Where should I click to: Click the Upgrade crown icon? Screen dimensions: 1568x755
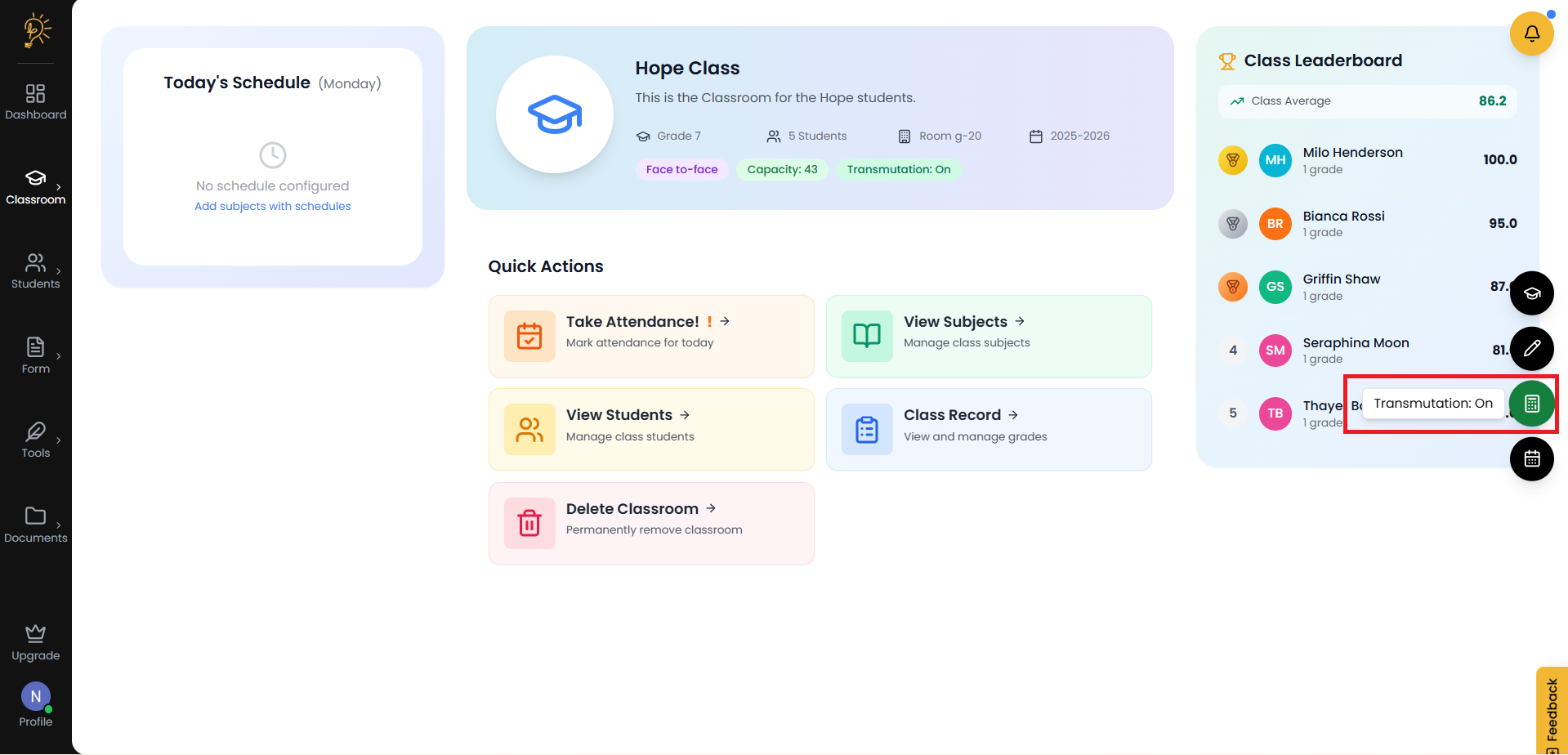35,633
